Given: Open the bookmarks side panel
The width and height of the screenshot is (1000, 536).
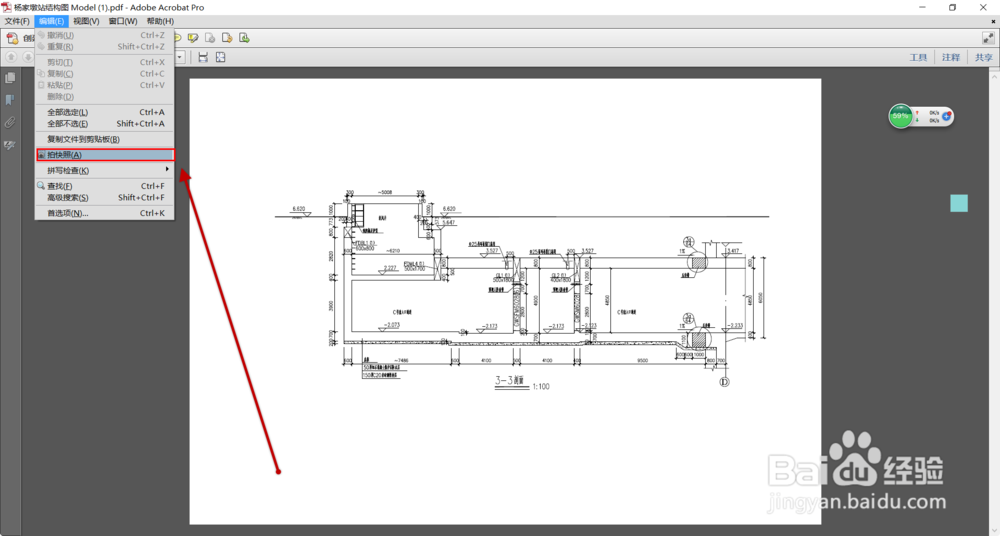Looking at the screenshot, I should [x=10, y=100].
